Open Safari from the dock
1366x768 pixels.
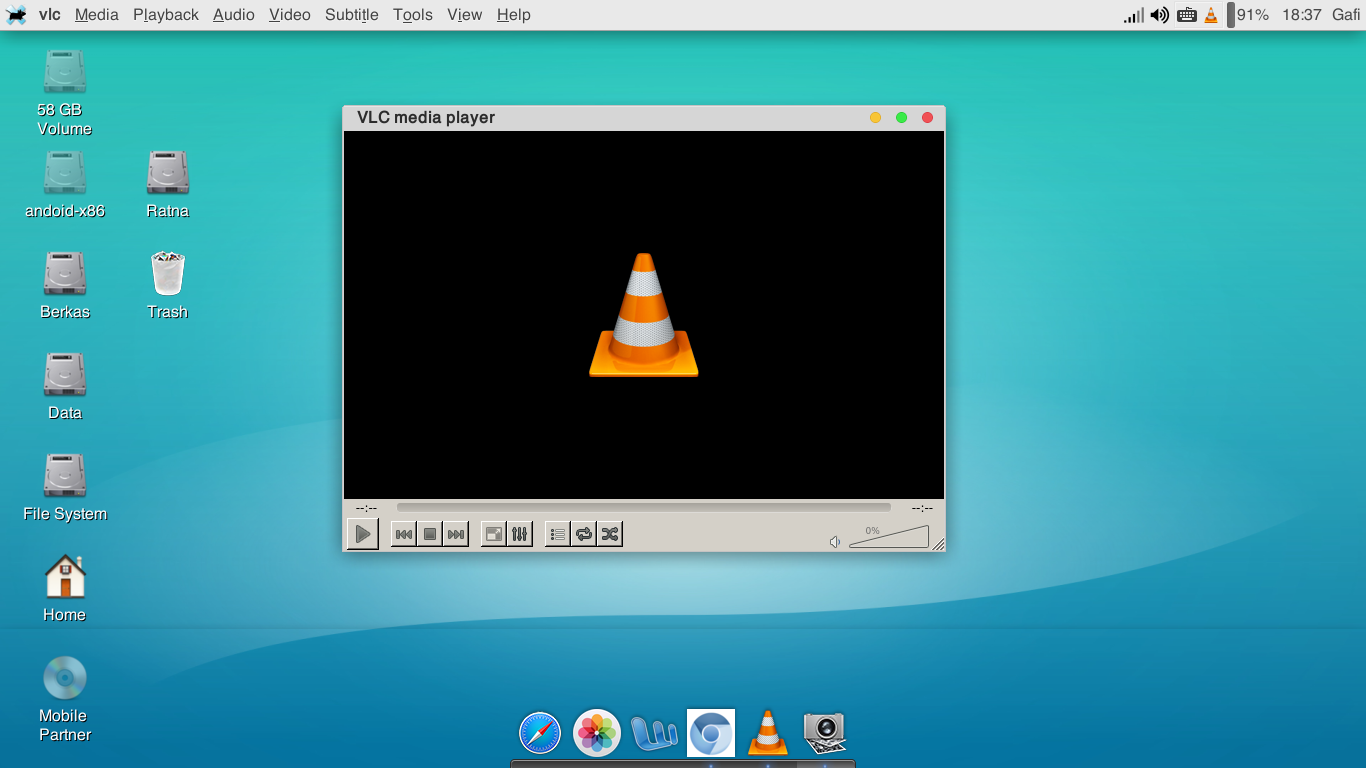[x=539, y=732]
